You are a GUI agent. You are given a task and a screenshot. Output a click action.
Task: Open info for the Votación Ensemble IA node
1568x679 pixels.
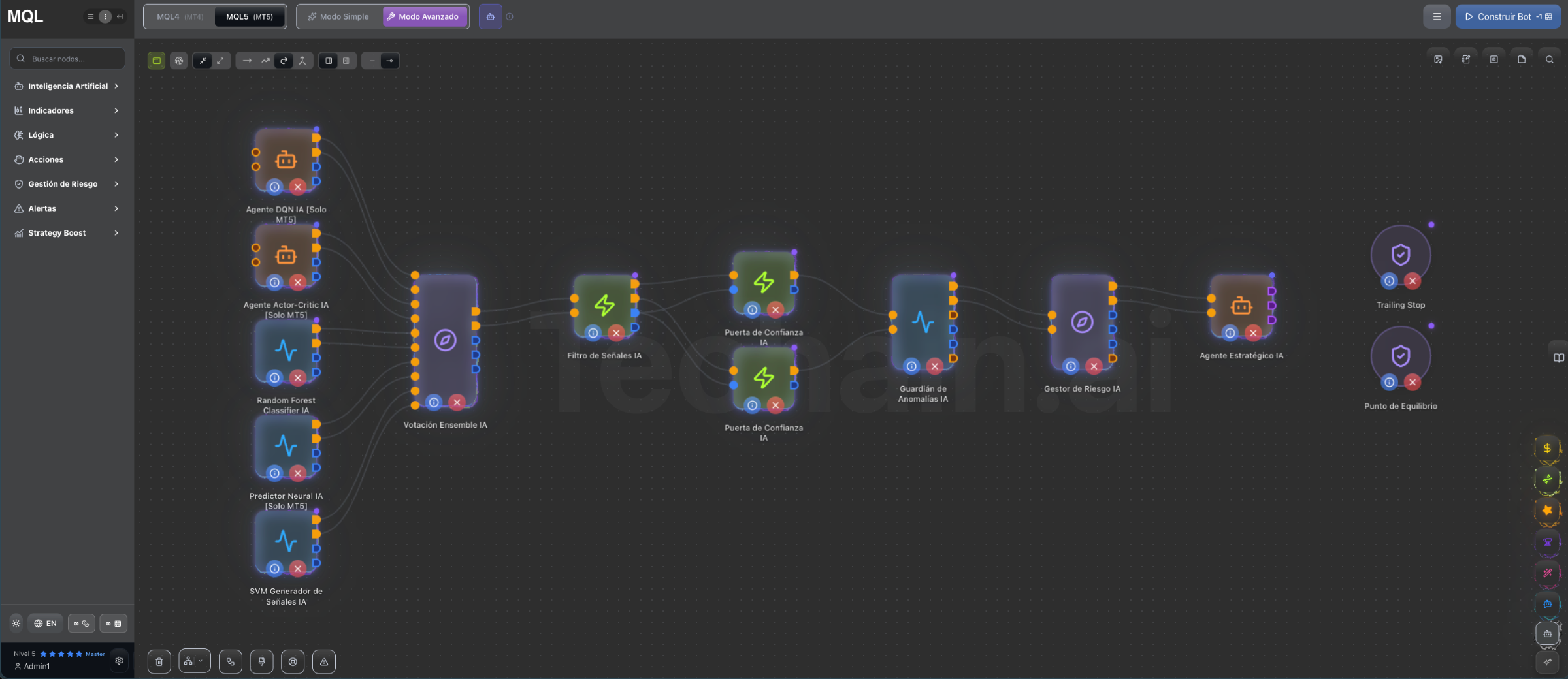pos(434,402)
